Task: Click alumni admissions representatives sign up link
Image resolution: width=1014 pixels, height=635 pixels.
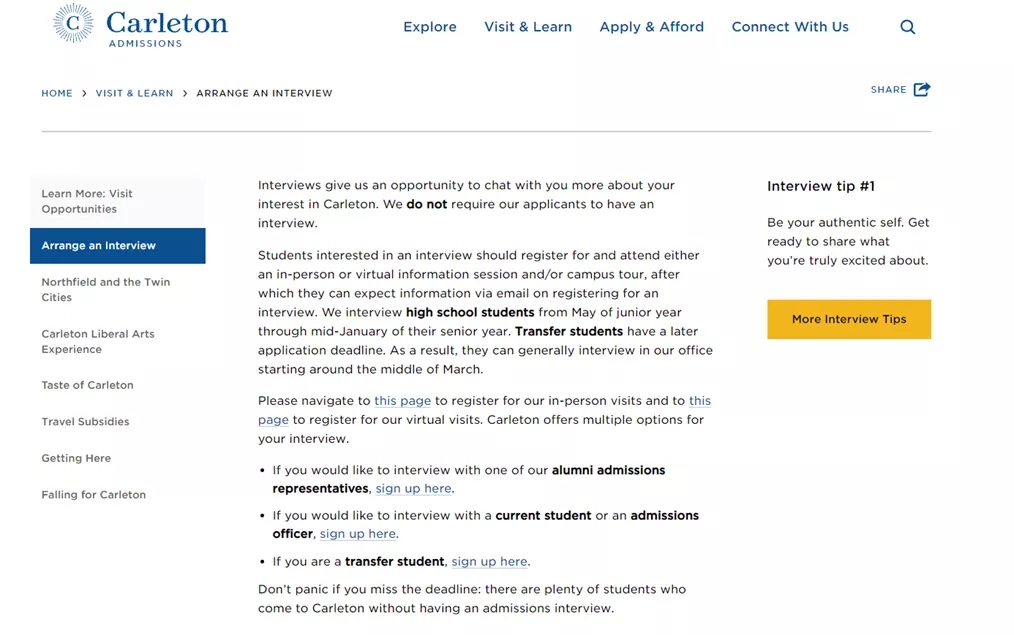Action: (x=413, y=489)
